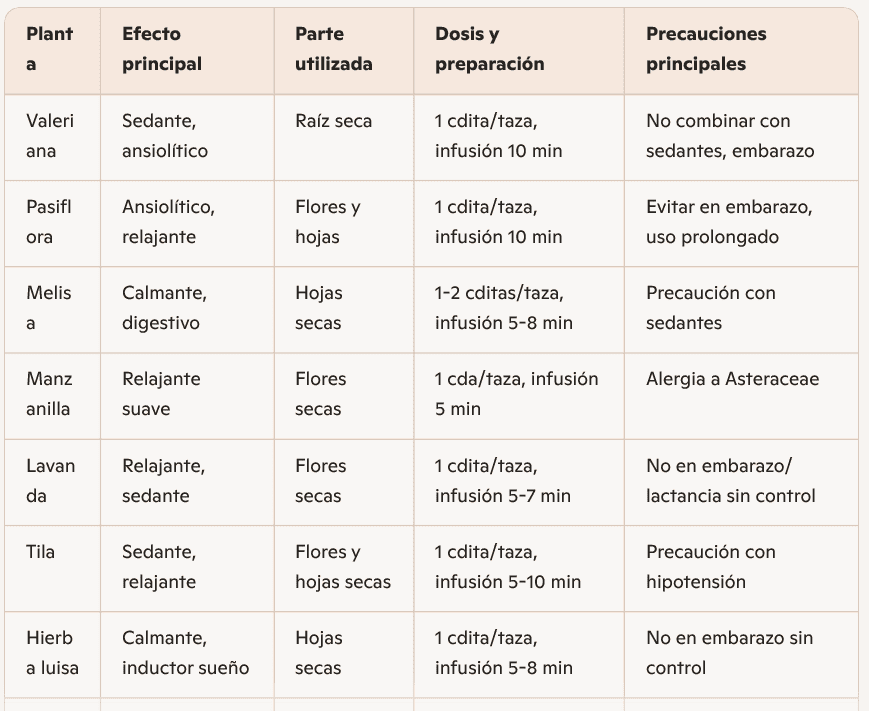Click the "Planta" column header
The image size is (869, 711).
(50, 49)
